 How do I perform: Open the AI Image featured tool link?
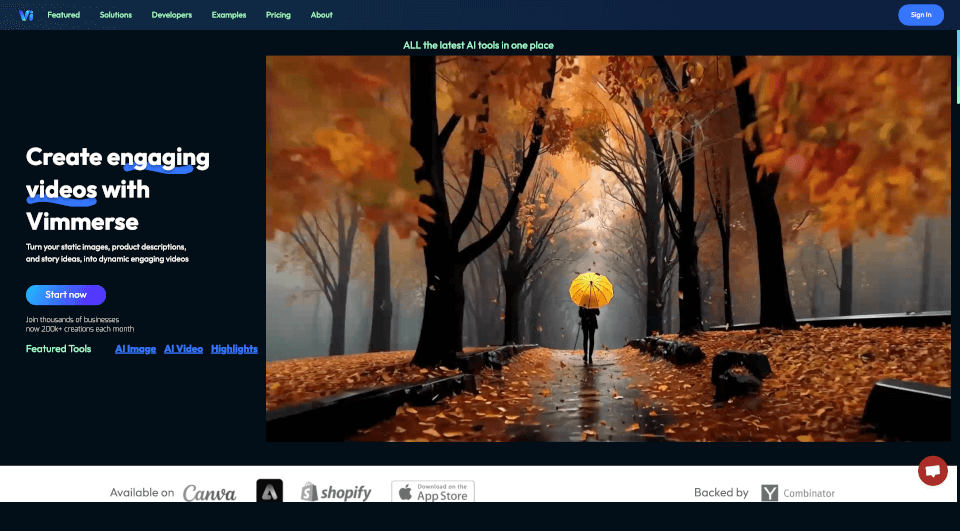pyautogui.click(x=135, y=349)
